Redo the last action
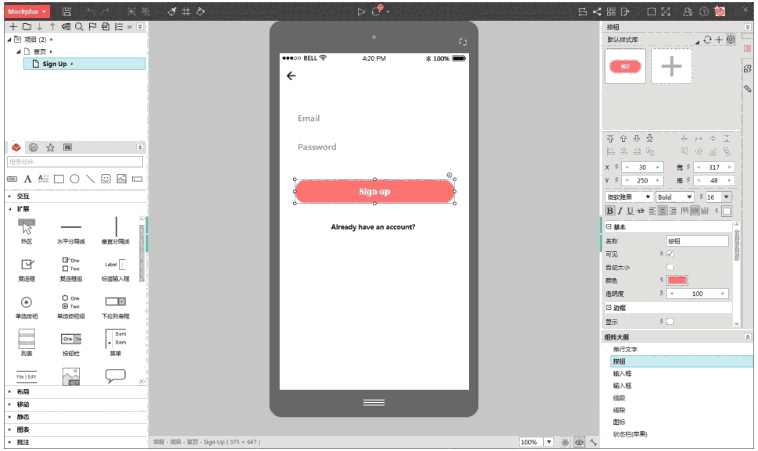The image size is (758, 451). click(105, 12)
